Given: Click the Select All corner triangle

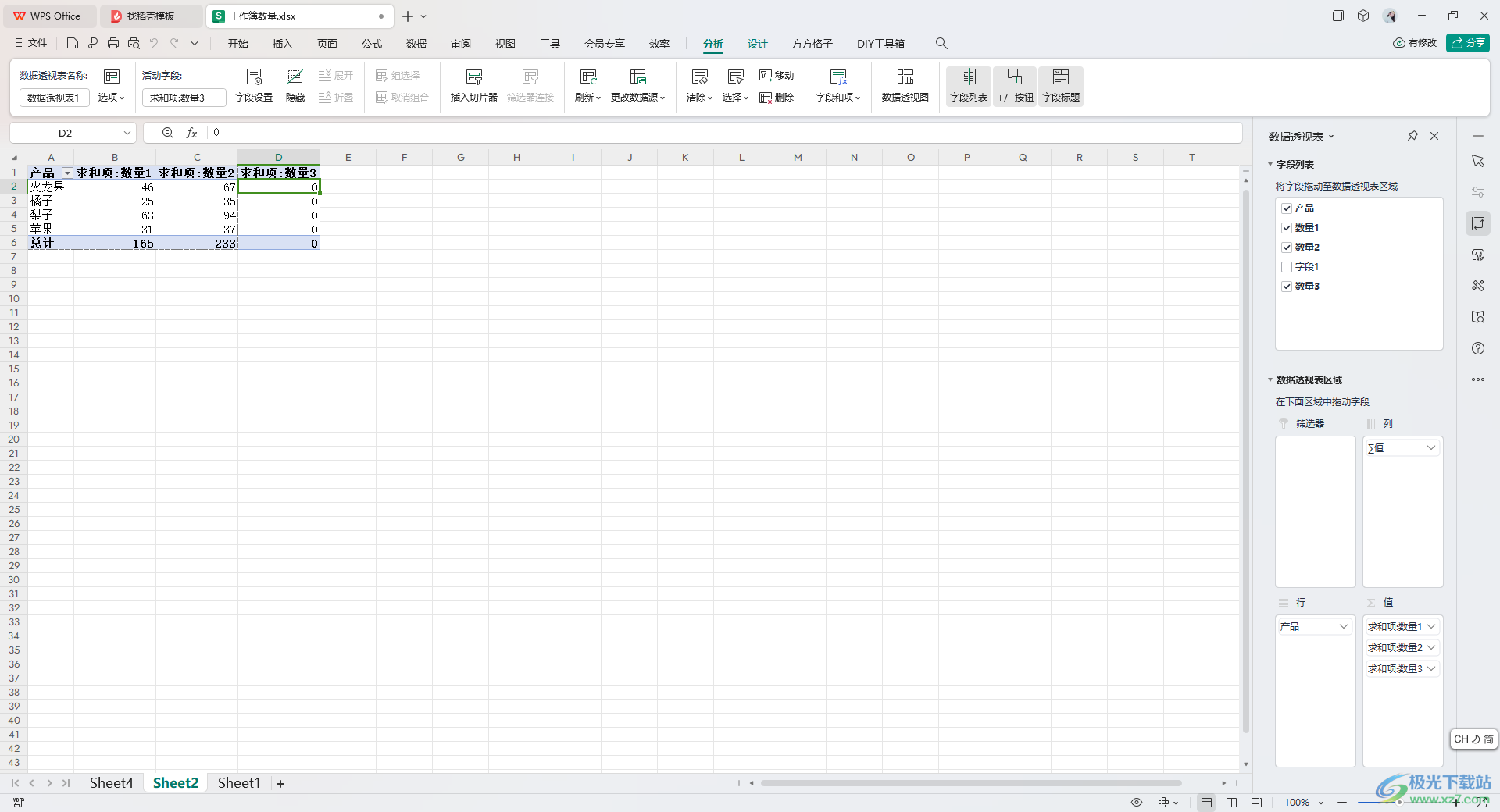Looking at the screenshot, I should pos(14,158).
